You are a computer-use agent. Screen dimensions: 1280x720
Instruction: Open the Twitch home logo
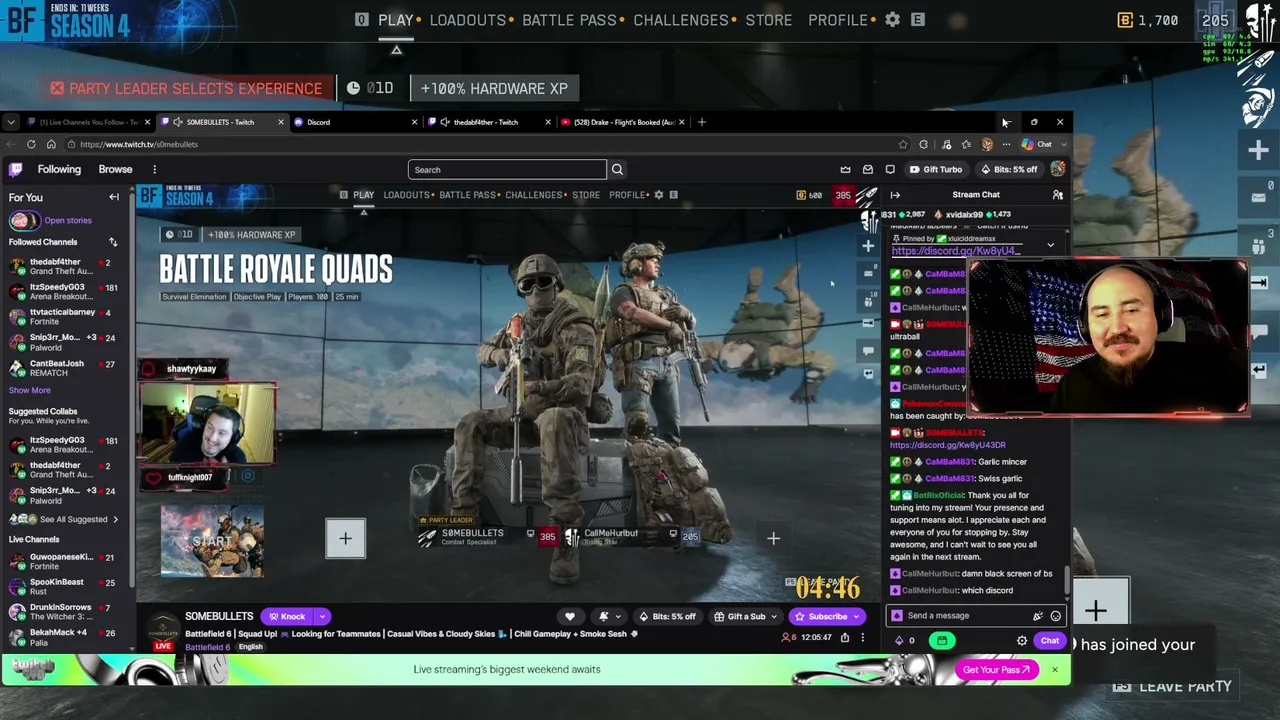(x=16, y=169)
